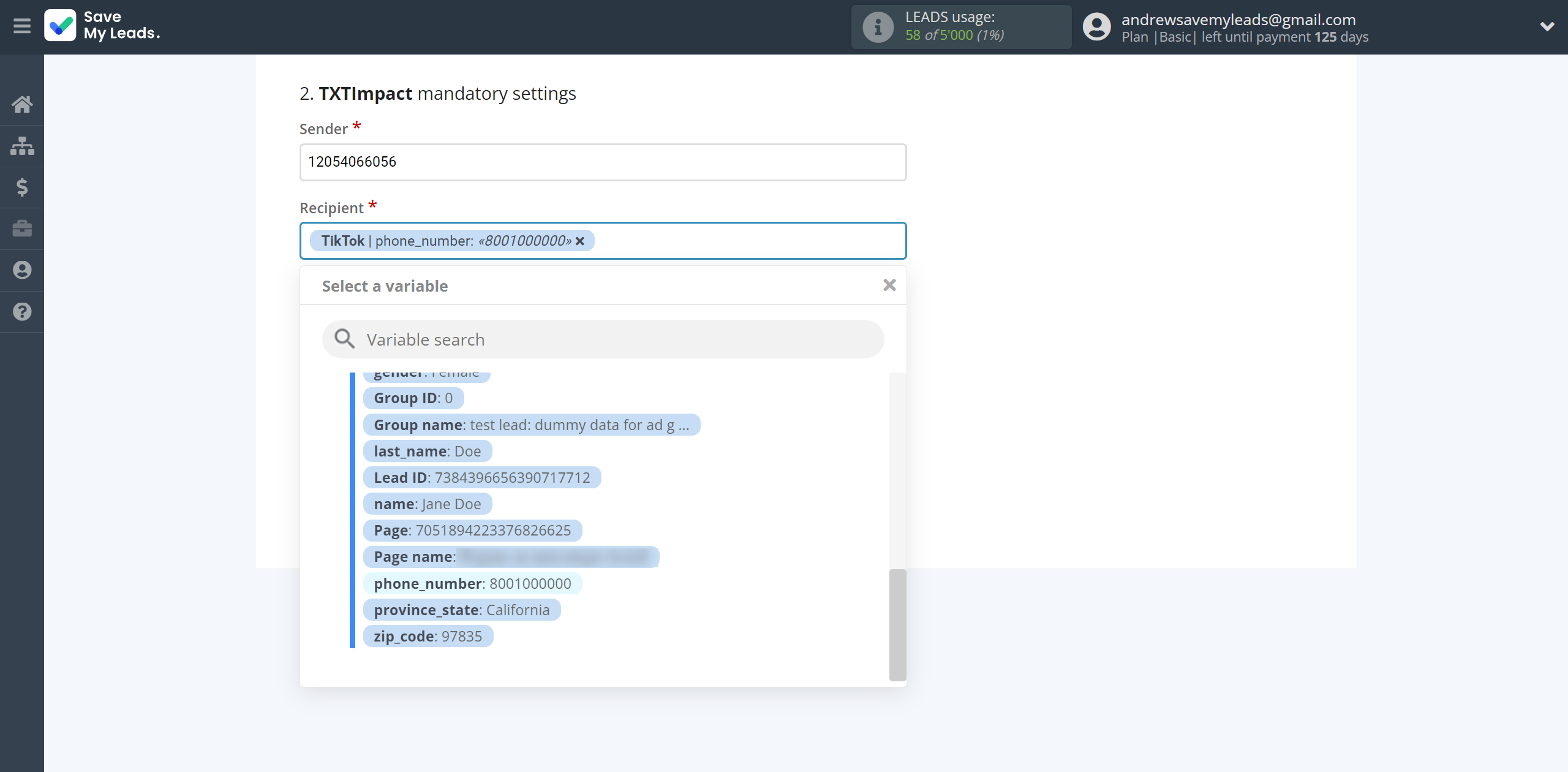Expand the account dropdown chevron
The width and height of the screenshot is (1568, 772).
(1547, 26)
